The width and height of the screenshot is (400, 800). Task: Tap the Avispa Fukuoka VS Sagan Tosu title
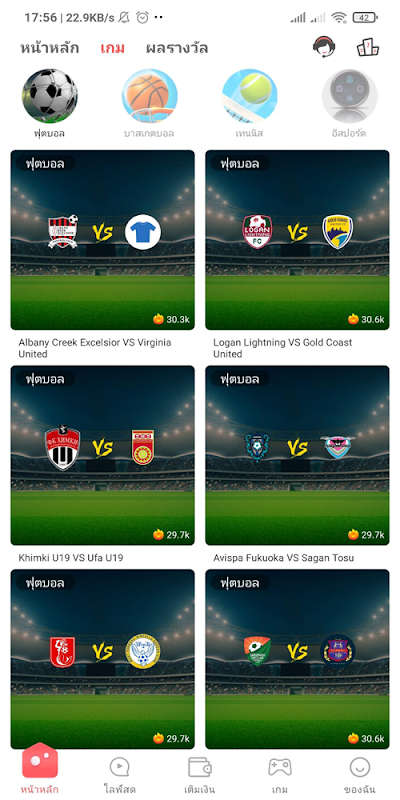coord(283,558)
